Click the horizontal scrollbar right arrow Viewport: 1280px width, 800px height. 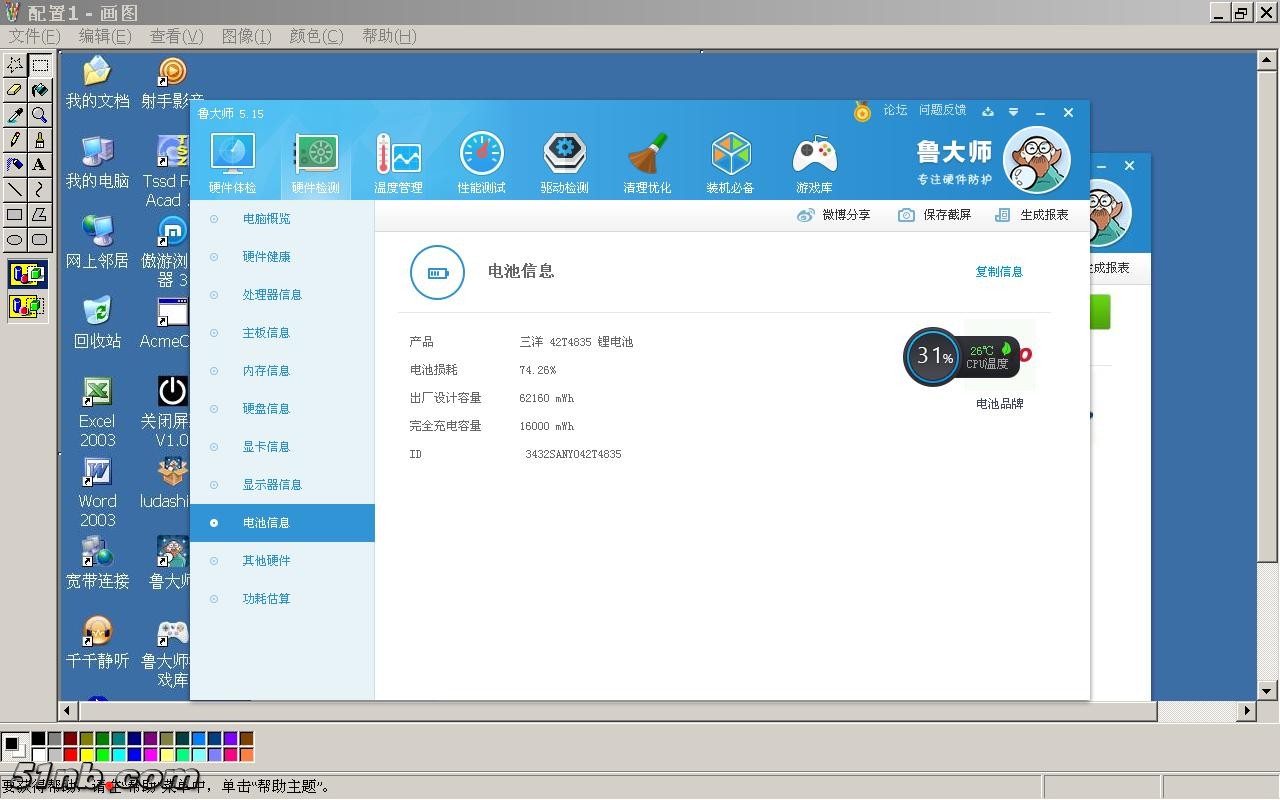click(x=1246, y=711)
